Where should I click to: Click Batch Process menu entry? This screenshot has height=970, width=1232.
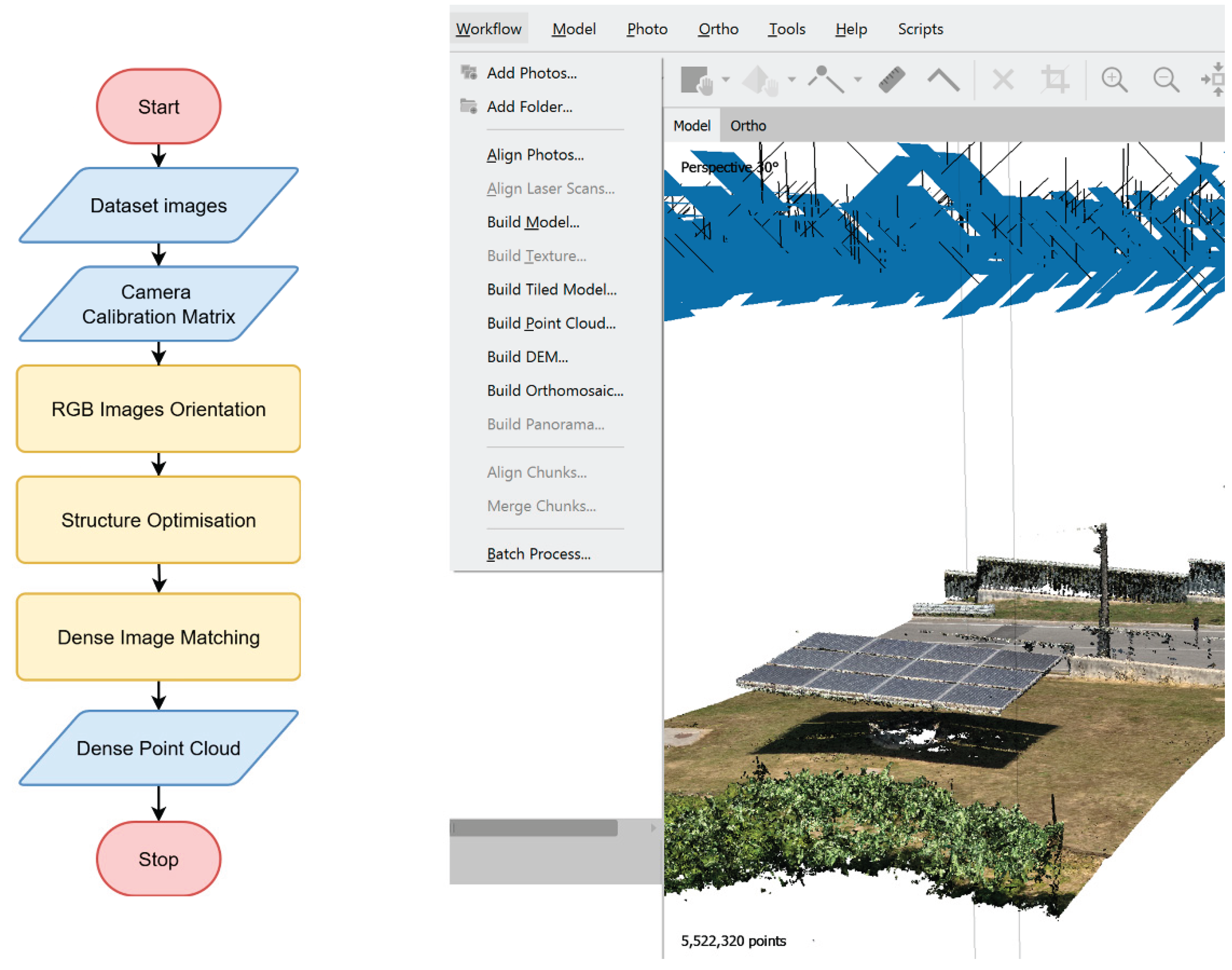coord(538,554)
